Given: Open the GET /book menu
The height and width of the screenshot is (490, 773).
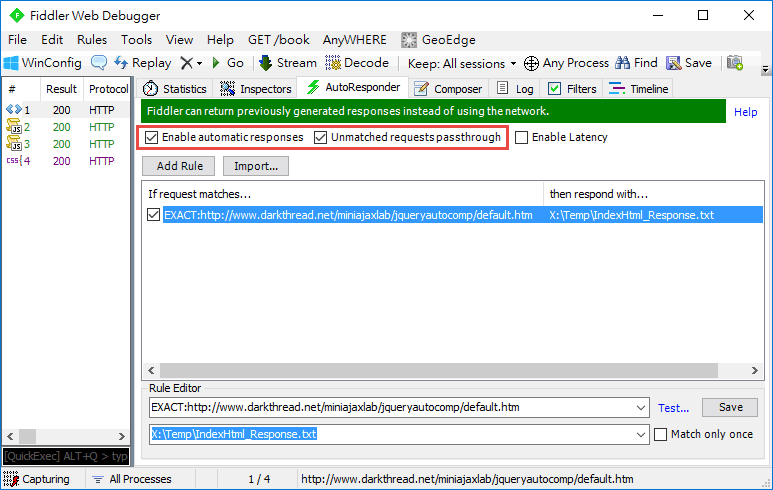Looking at the screenshot, I should [x=279, y=40].
